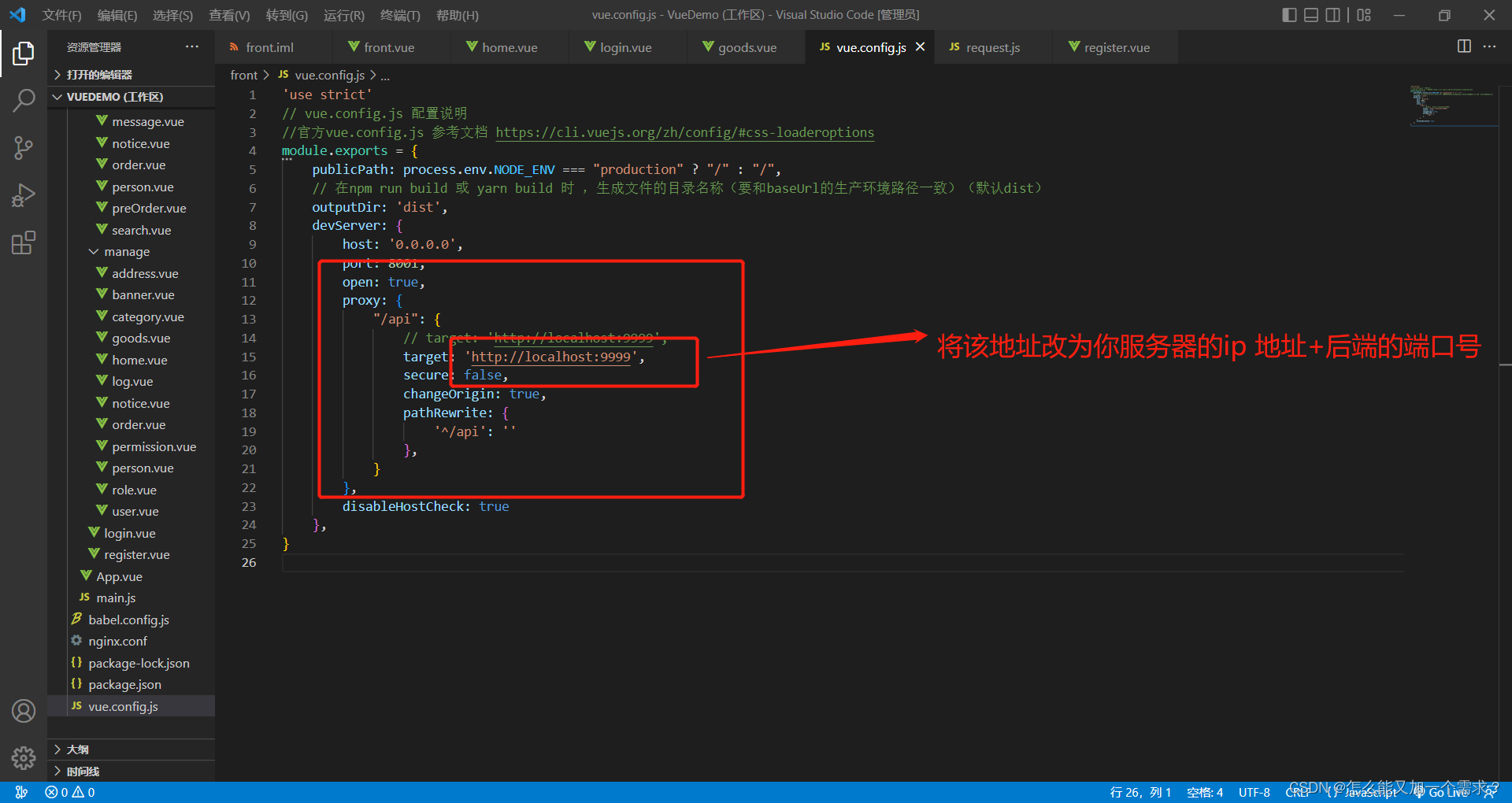1512x803 pixels.
Task: Click the vertical editor scrollbar
Action: coord(1505,431)
